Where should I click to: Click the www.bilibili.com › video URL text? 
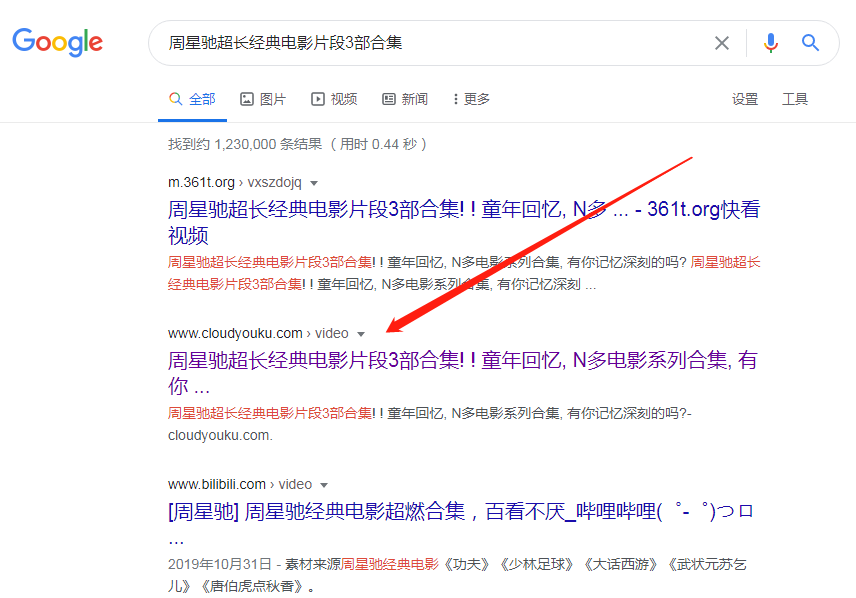point(240,484)
